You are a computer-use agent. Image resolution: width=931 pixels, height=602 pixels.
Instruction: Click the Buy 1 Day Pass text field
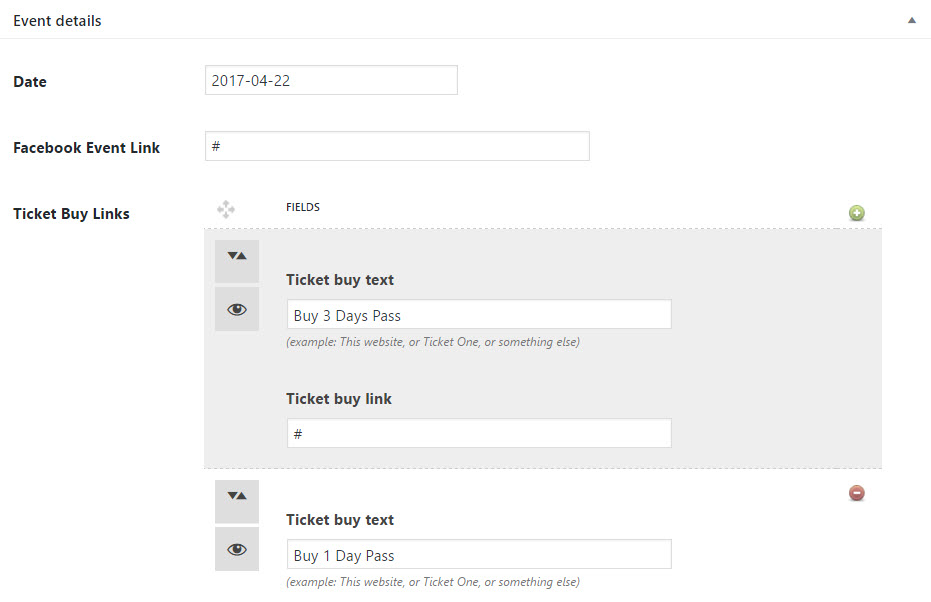479,555
